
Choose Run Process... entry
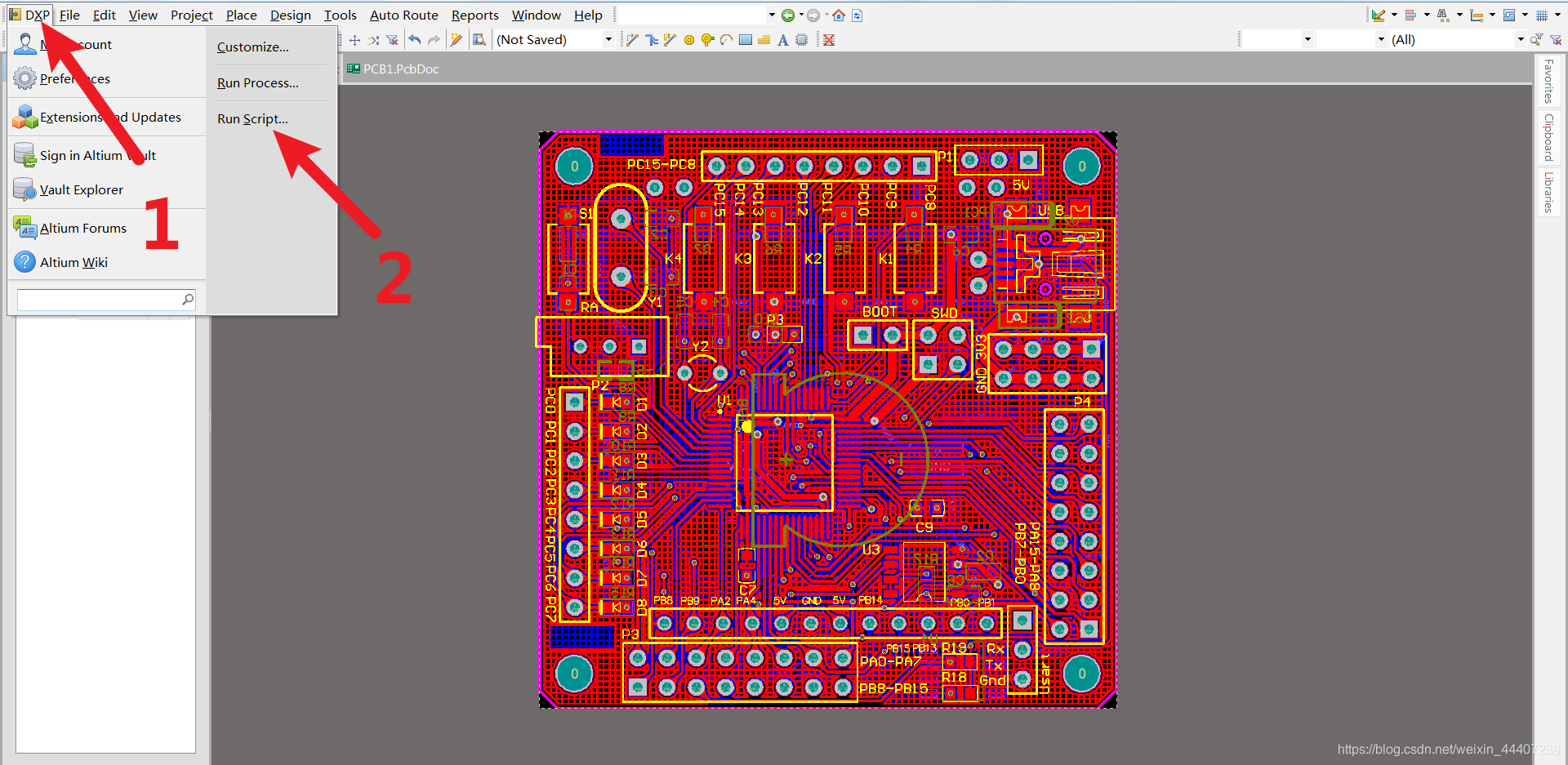click(x=258, y=82)
